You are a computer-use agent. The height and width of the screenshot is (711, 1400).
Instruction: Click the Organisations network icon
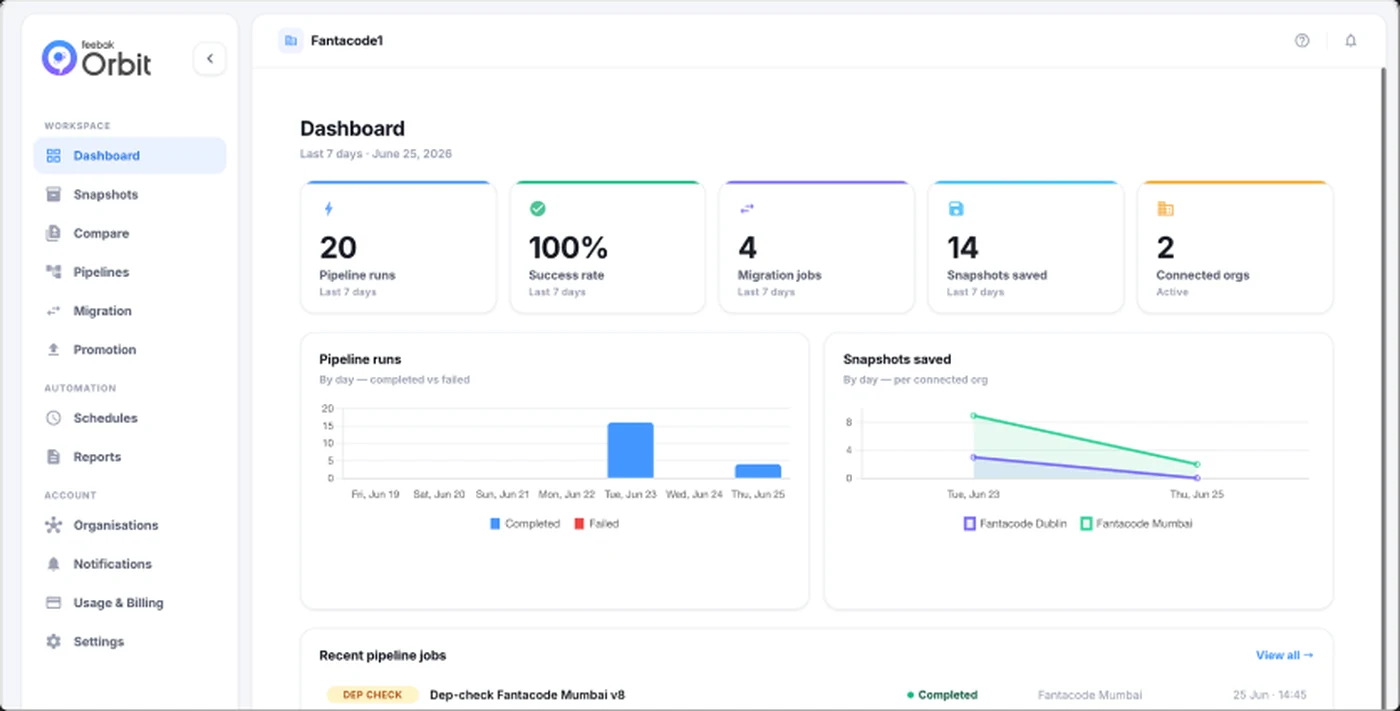[x=54, y=525]
